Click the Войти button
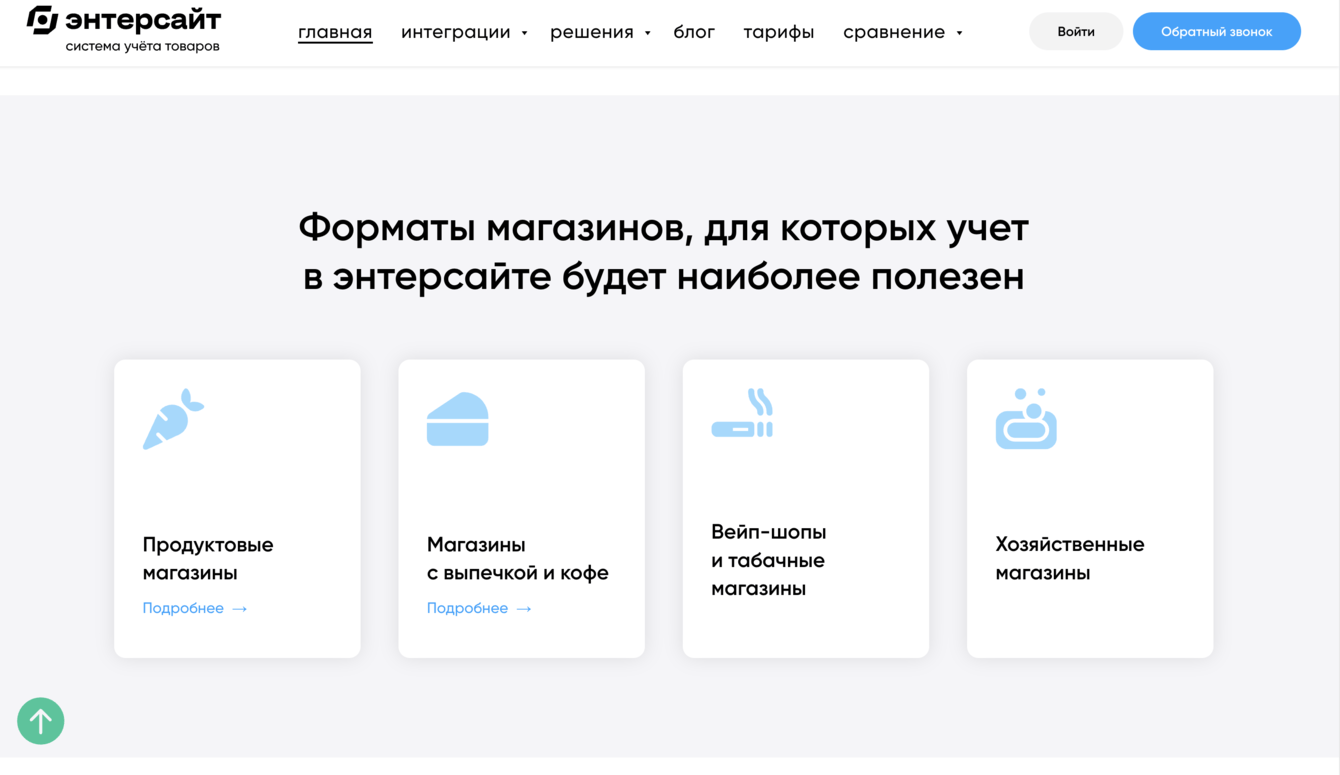This screenshot has width=1340, height=775. 1076,32
